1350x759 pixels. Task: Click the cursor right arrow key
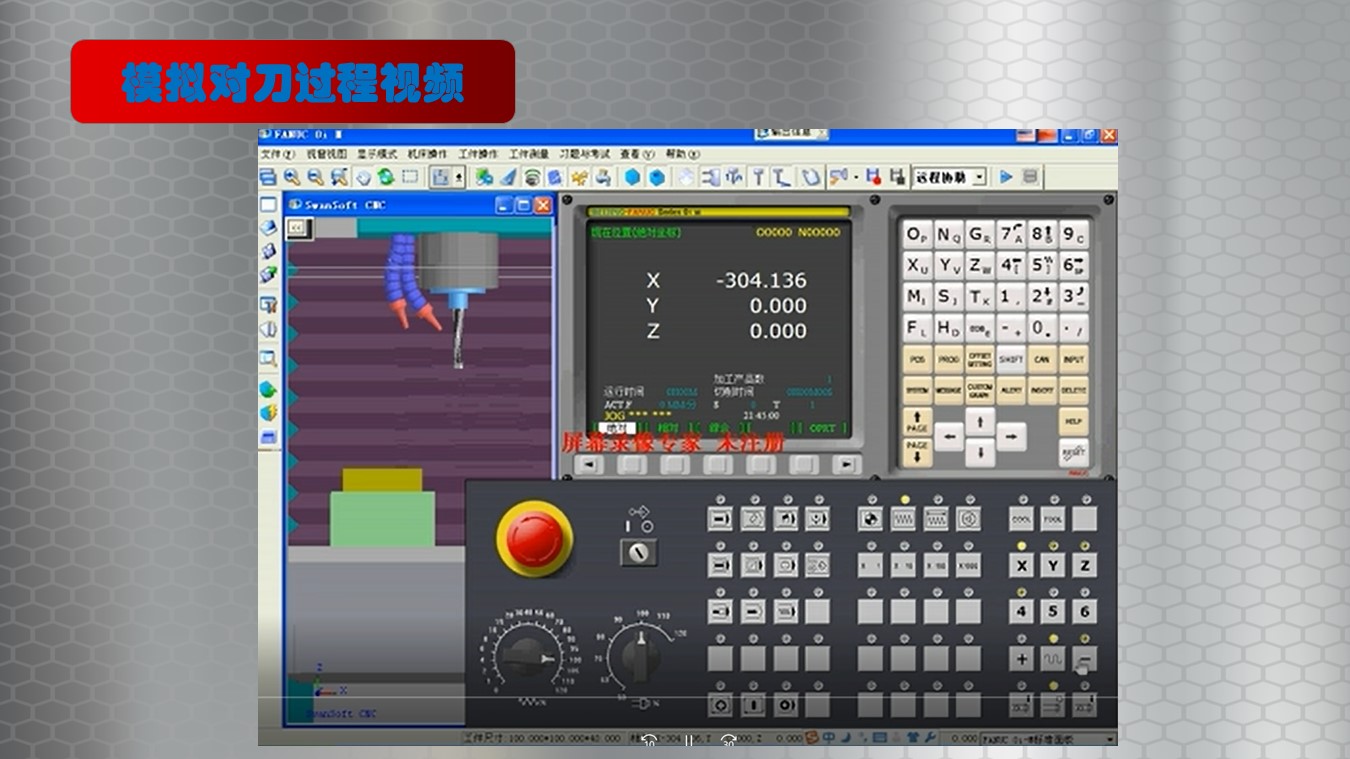click(1011, 436)
